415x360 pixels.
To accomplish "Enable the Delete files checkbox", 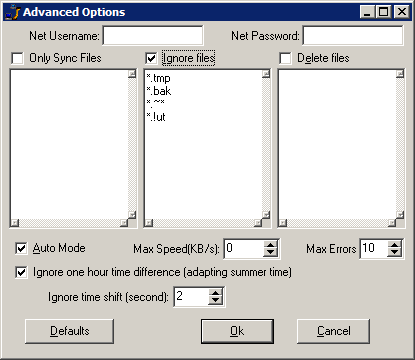I will [x=285, y=58].
